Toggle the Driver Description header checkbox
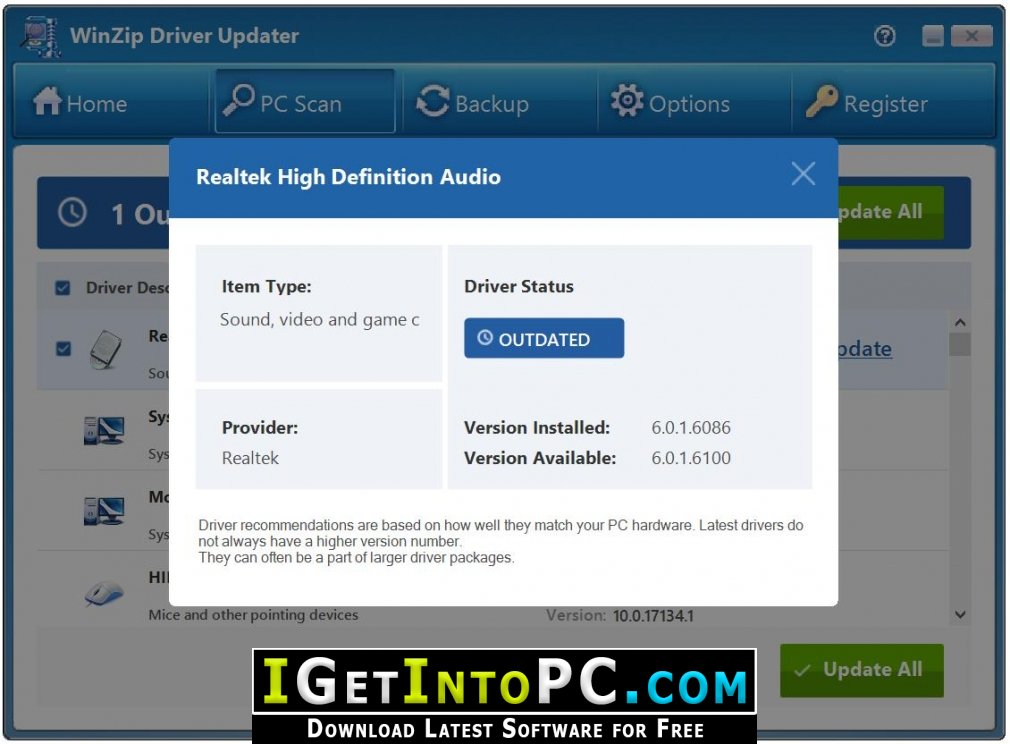1010x744 pixels. pos(62,287)
